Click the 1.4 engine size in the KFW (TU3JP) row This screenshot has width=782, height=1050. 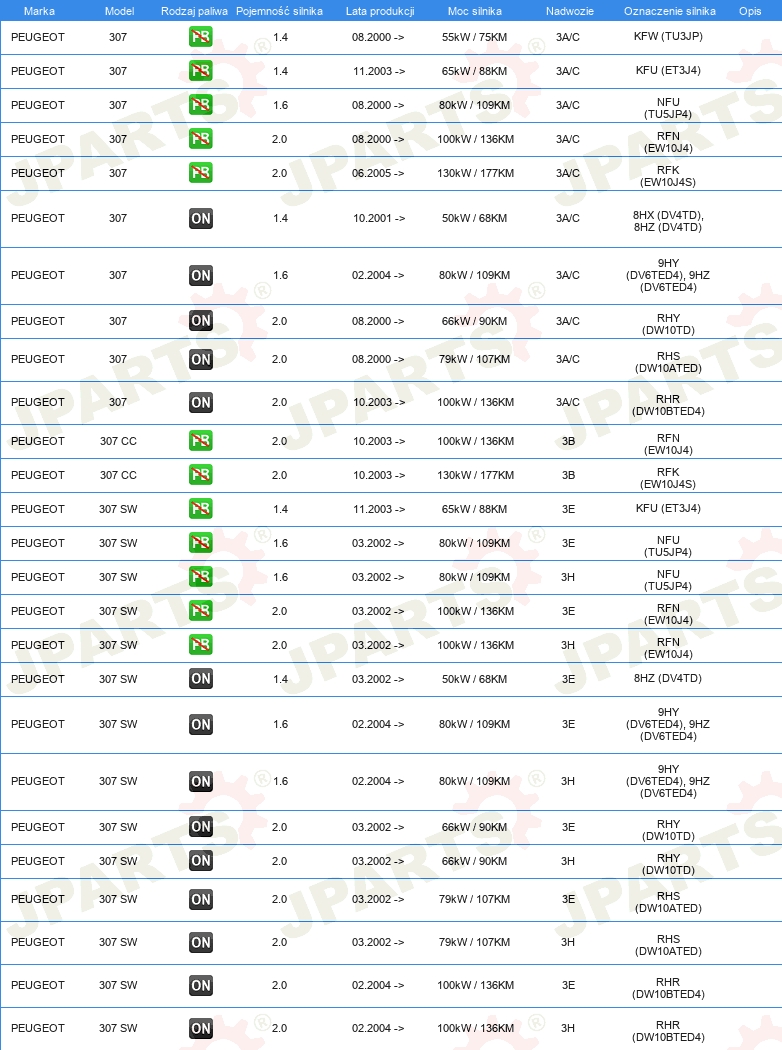tap(281, 38)
